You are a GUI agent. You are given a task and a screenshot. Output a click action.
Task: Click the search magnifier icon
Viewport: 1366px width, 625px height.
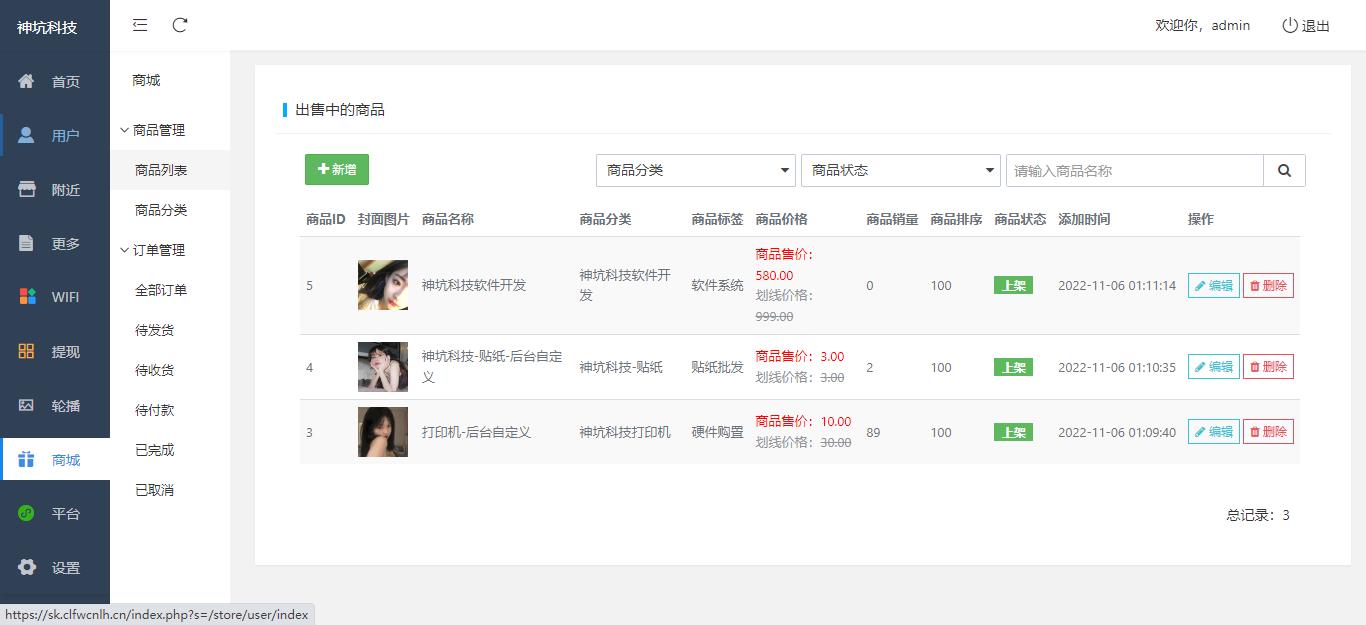coord(1284,170)
